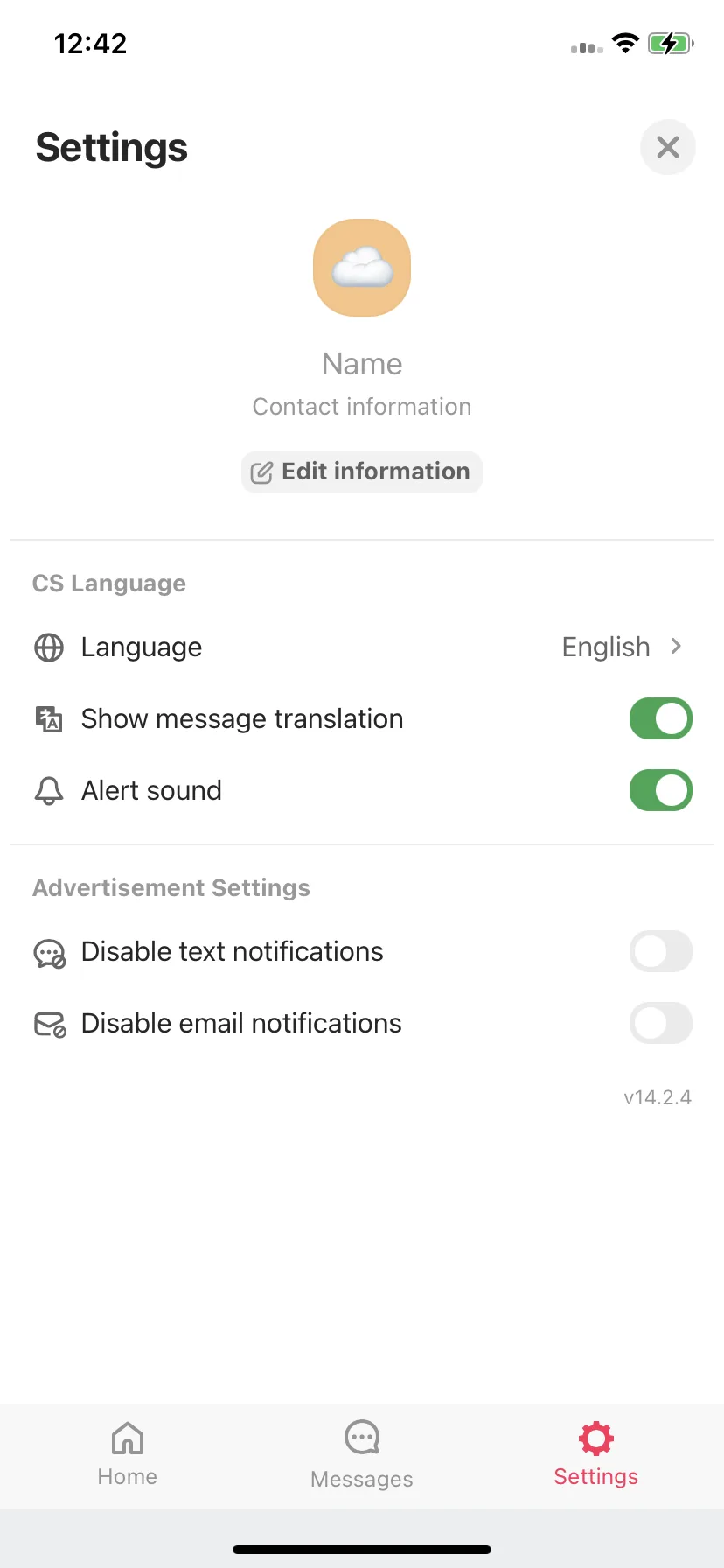
Task: Open the English language selection
Action: coord(606,647)
